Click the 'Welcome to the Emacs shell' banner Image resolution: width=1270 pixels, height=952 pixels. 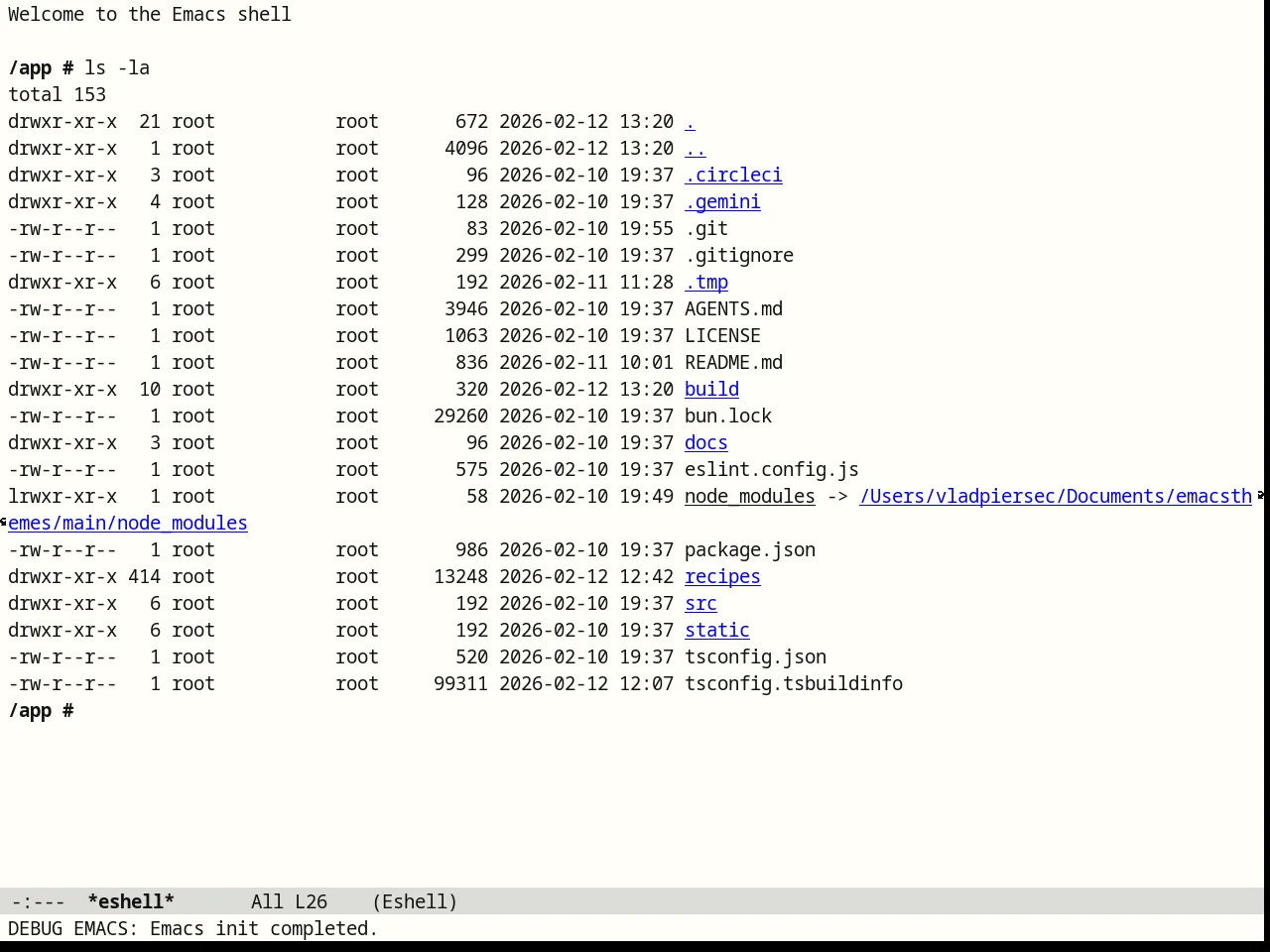[150, 15]
